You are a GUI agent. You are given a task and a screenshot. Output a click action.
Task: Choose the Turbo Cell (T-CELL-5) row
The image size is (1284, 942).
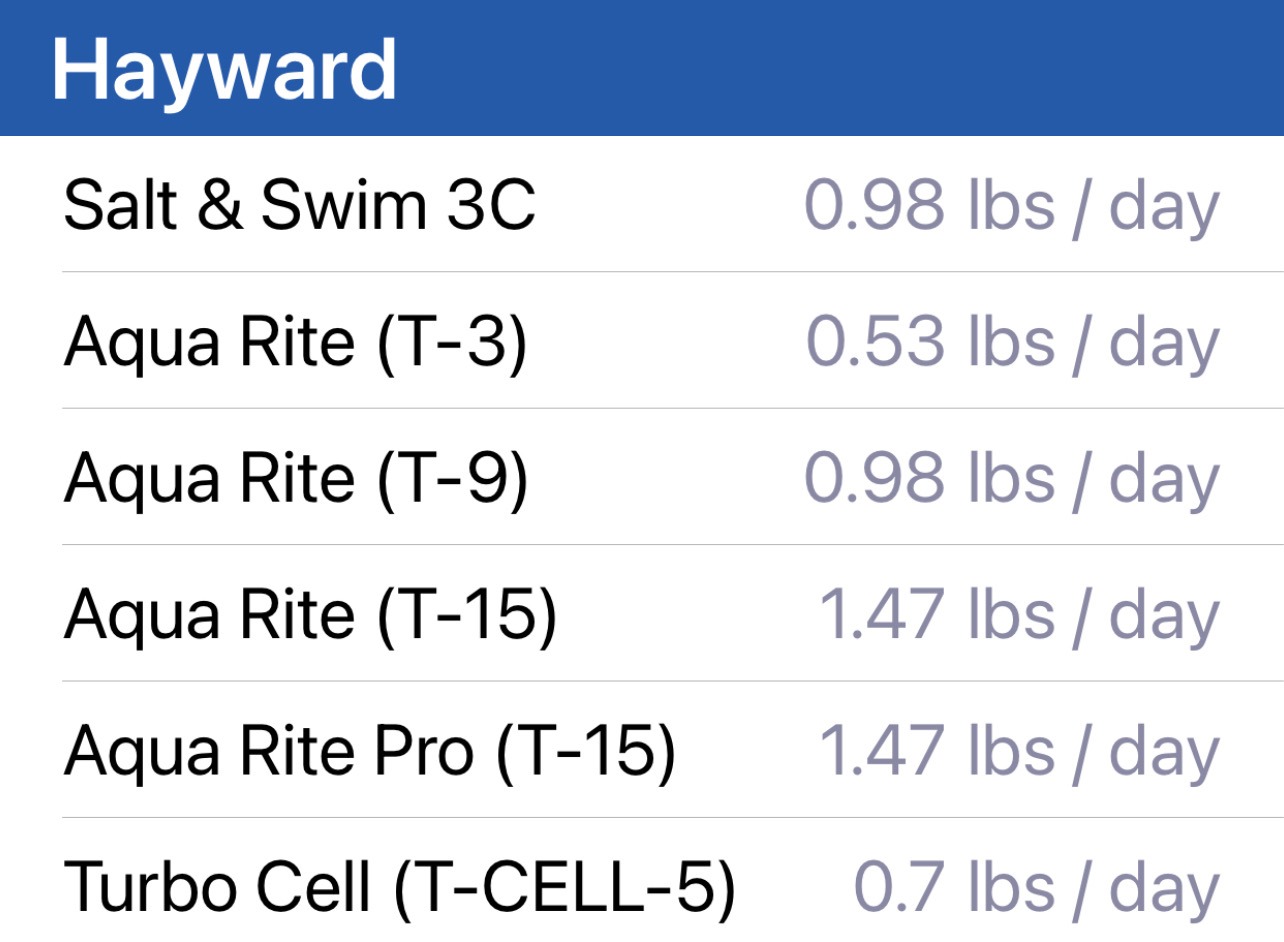tap(642, 881)
